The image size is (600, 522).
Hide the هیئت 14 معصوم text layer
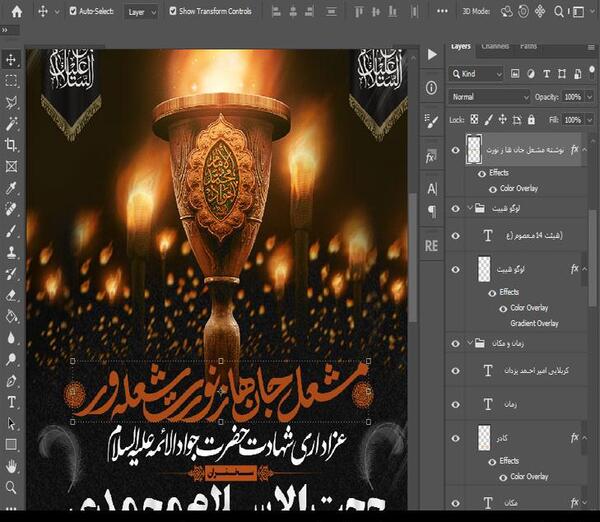455,236
